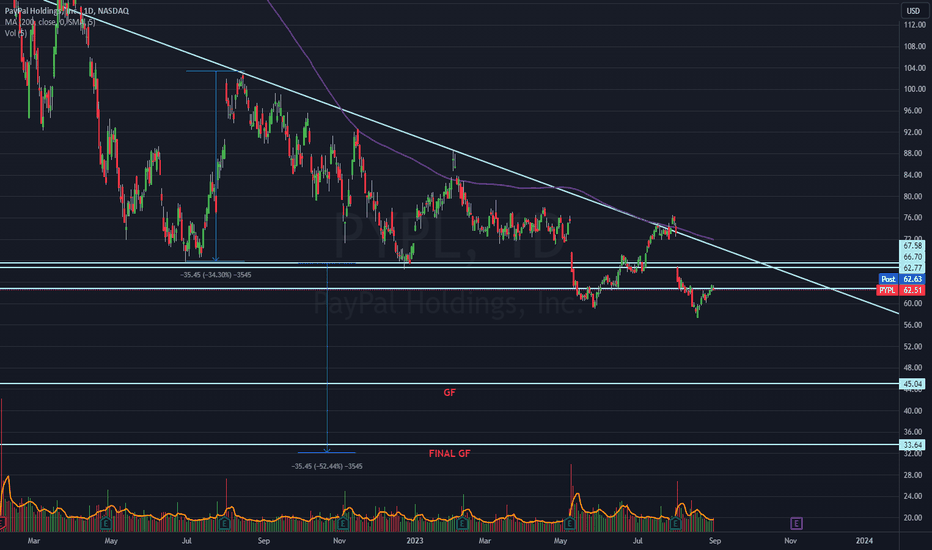Click the 112.00 price axis label

tap(914, 25)
